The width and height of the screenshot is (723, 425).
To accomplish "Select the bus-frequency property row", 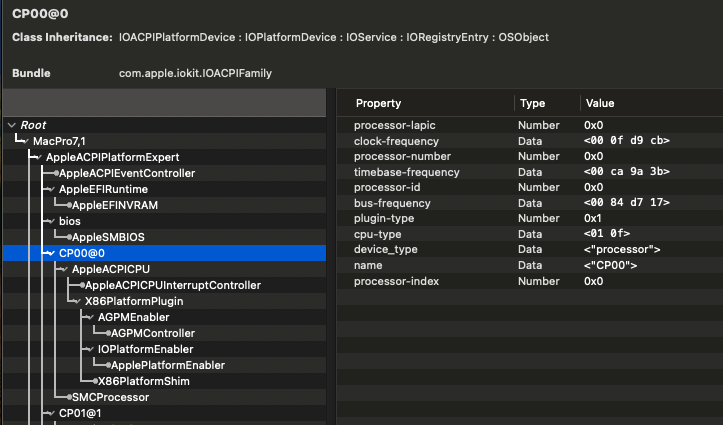I will coord(530,203).
